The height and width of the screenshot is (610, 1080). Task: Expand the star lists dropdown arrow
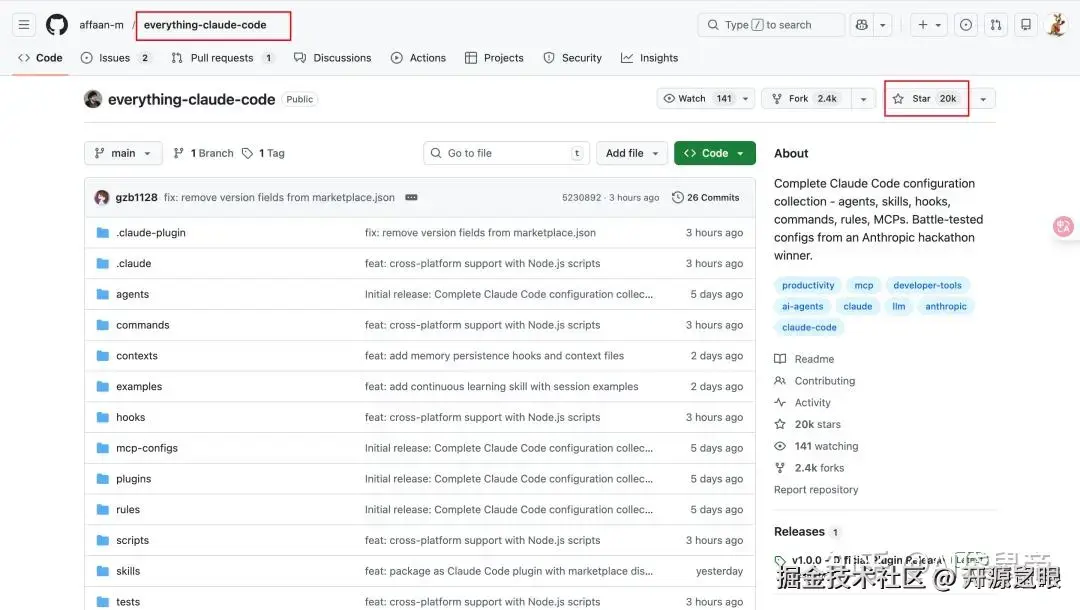pyautogui.click(x=983, y=99)
